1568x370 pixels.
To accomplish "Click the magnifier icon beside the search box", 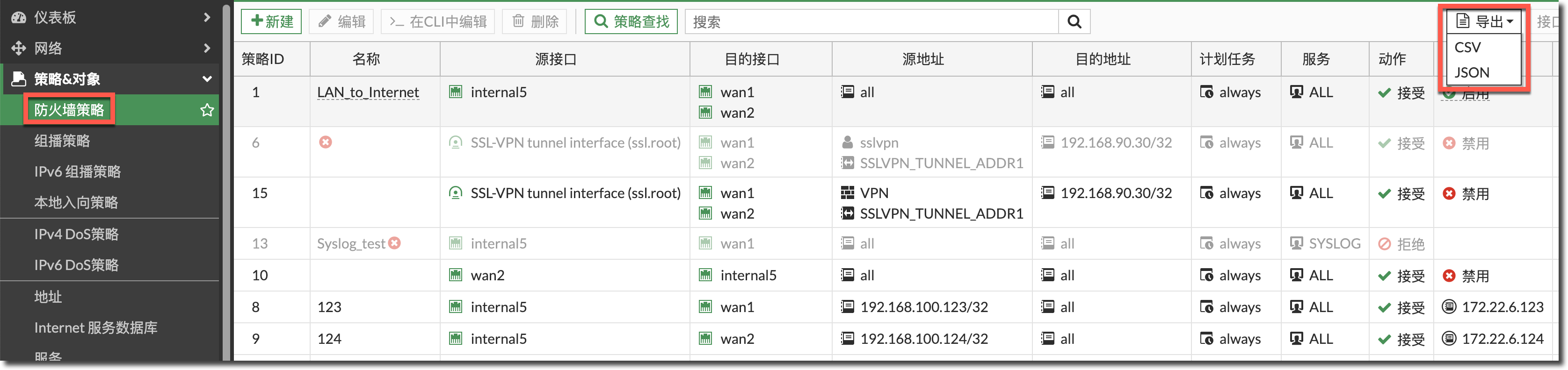I will 1074,22.
